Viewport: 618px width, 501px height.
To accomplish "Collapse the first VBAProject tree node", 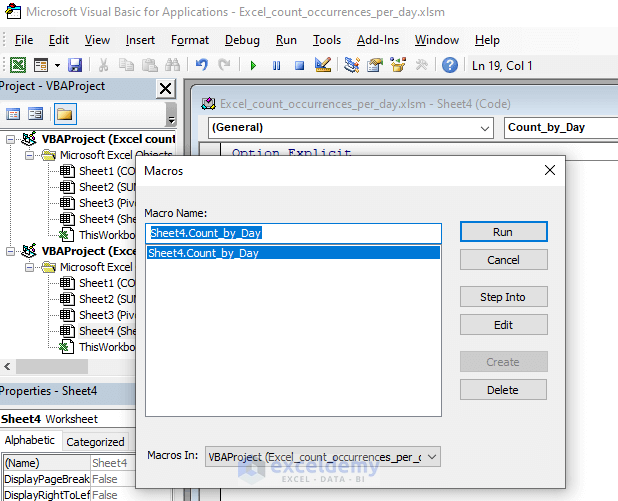I will click(11, 140).
